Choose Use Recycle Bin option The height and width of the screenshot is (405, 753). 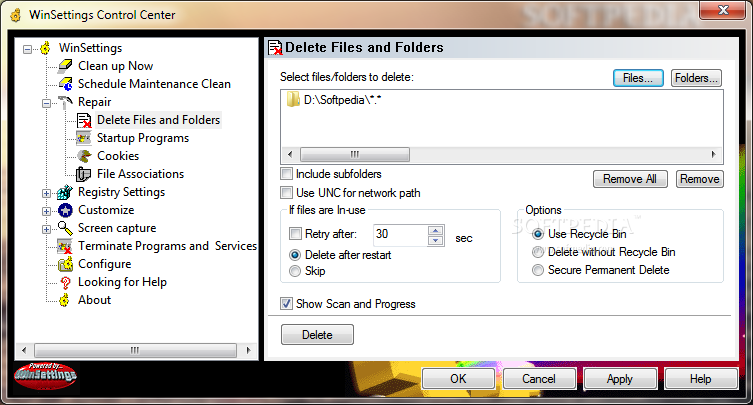[x=538, y=234]
